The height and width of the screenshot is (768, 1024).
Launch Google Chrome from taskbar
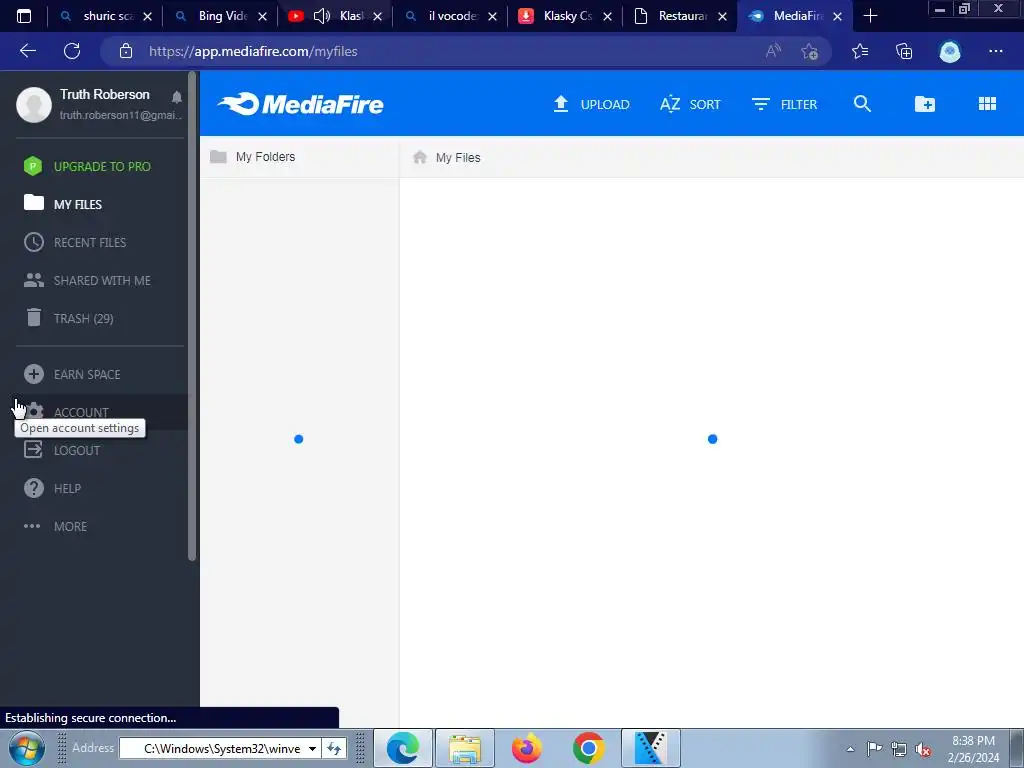point(588,748)
